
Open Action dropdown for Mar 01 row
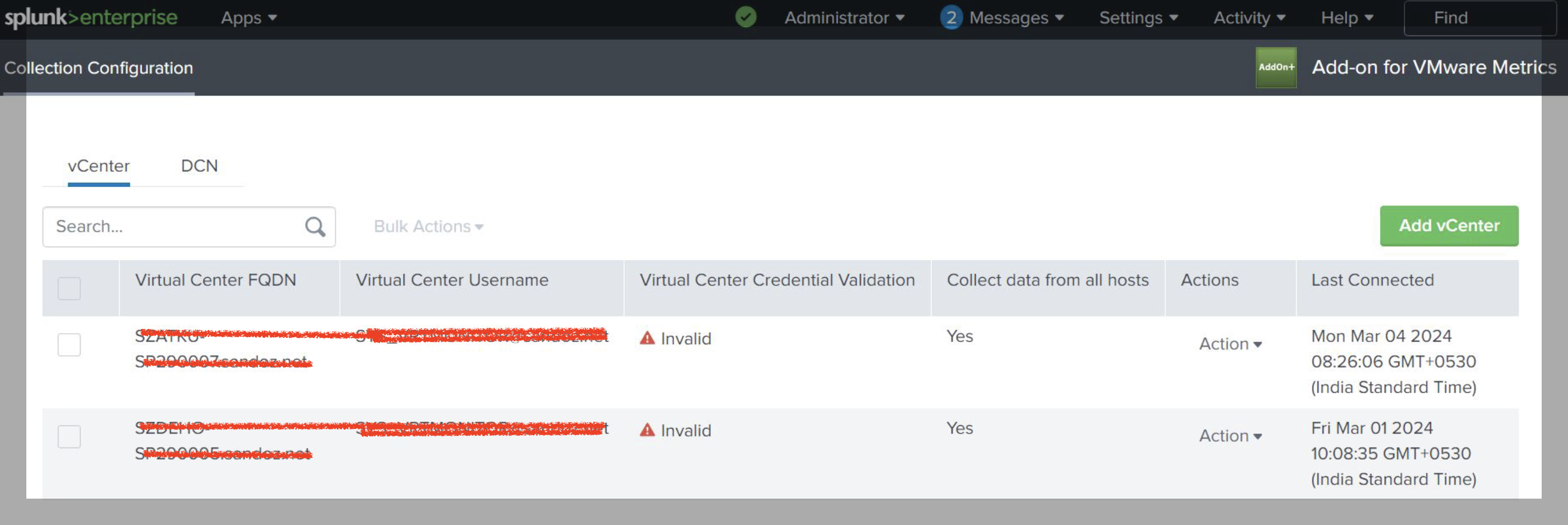[1230, 436]
